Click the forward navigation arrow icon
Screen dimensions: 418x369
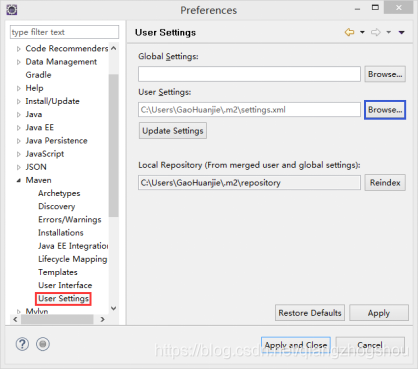pos(376,32)
